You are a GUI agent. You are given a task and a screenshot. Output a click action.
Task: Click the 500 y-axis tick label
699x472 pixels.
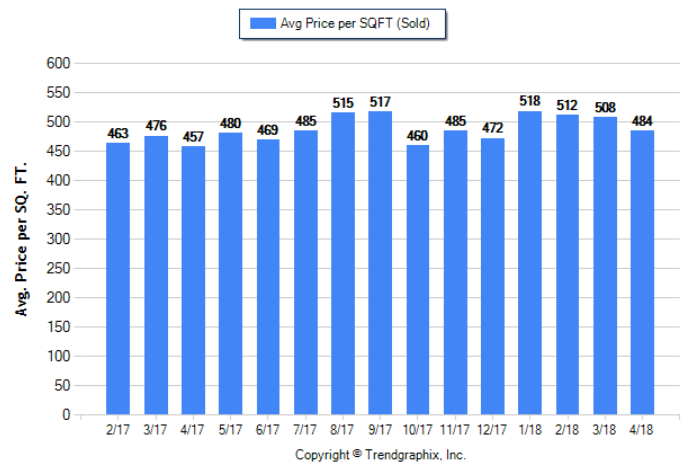[x=58, y=122]
